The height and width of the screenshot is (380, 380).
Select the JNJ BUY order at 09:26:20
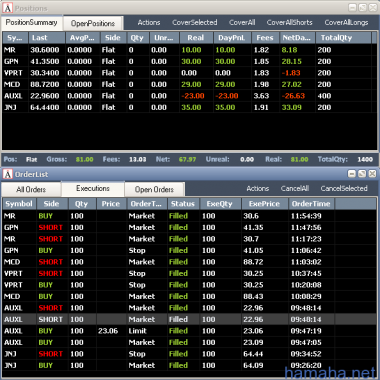click(190, 365)
